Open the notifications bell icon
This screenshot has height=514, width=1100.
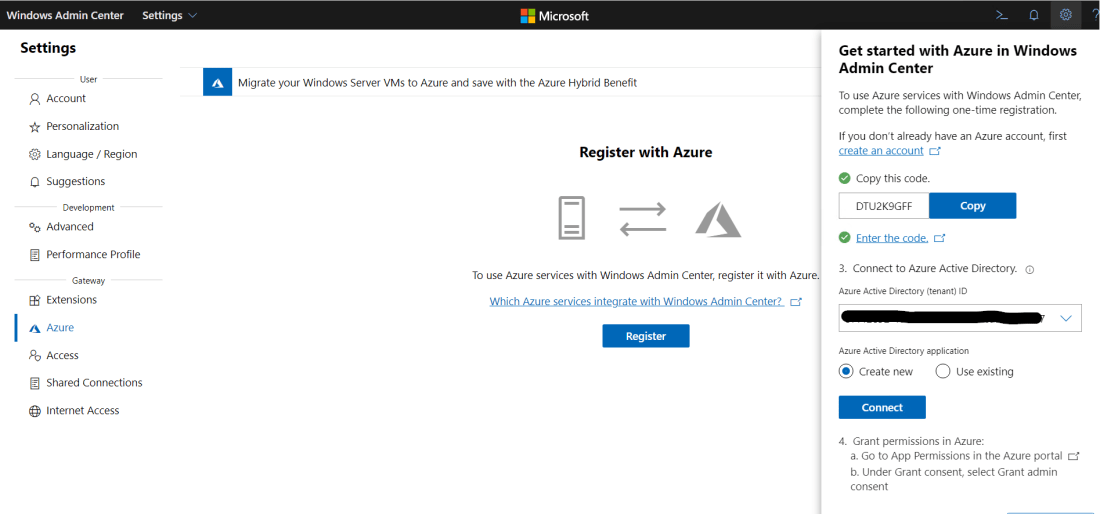[x=1033, y=15]
